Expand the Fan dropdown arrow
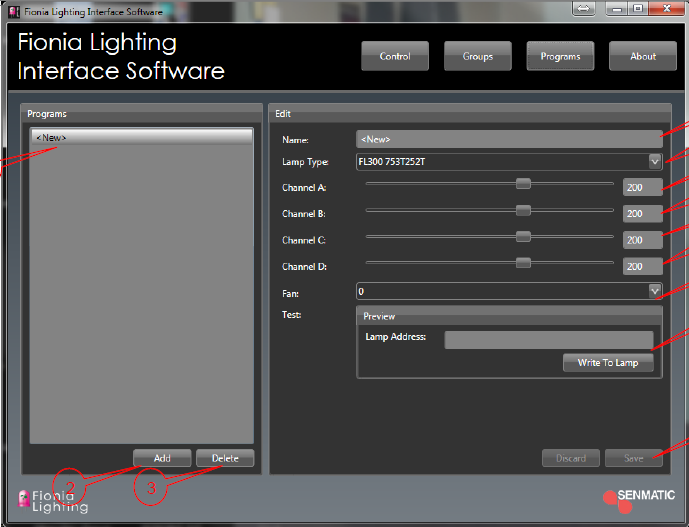The height and width of the screenshot is (527, 689). (x=655, y=291)
